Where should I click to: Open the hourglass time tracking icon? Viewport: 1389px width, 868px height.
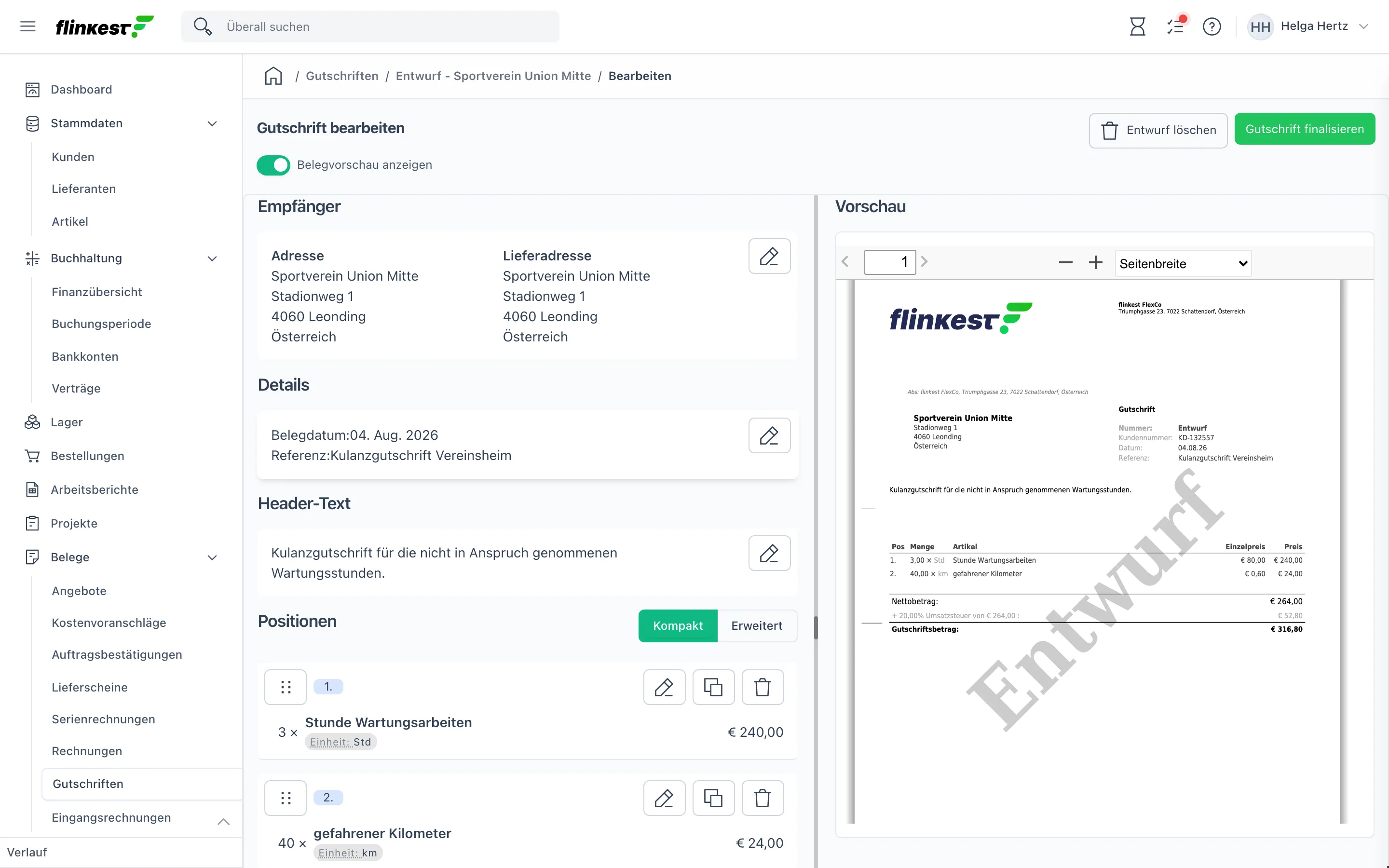click(1137, 27)
